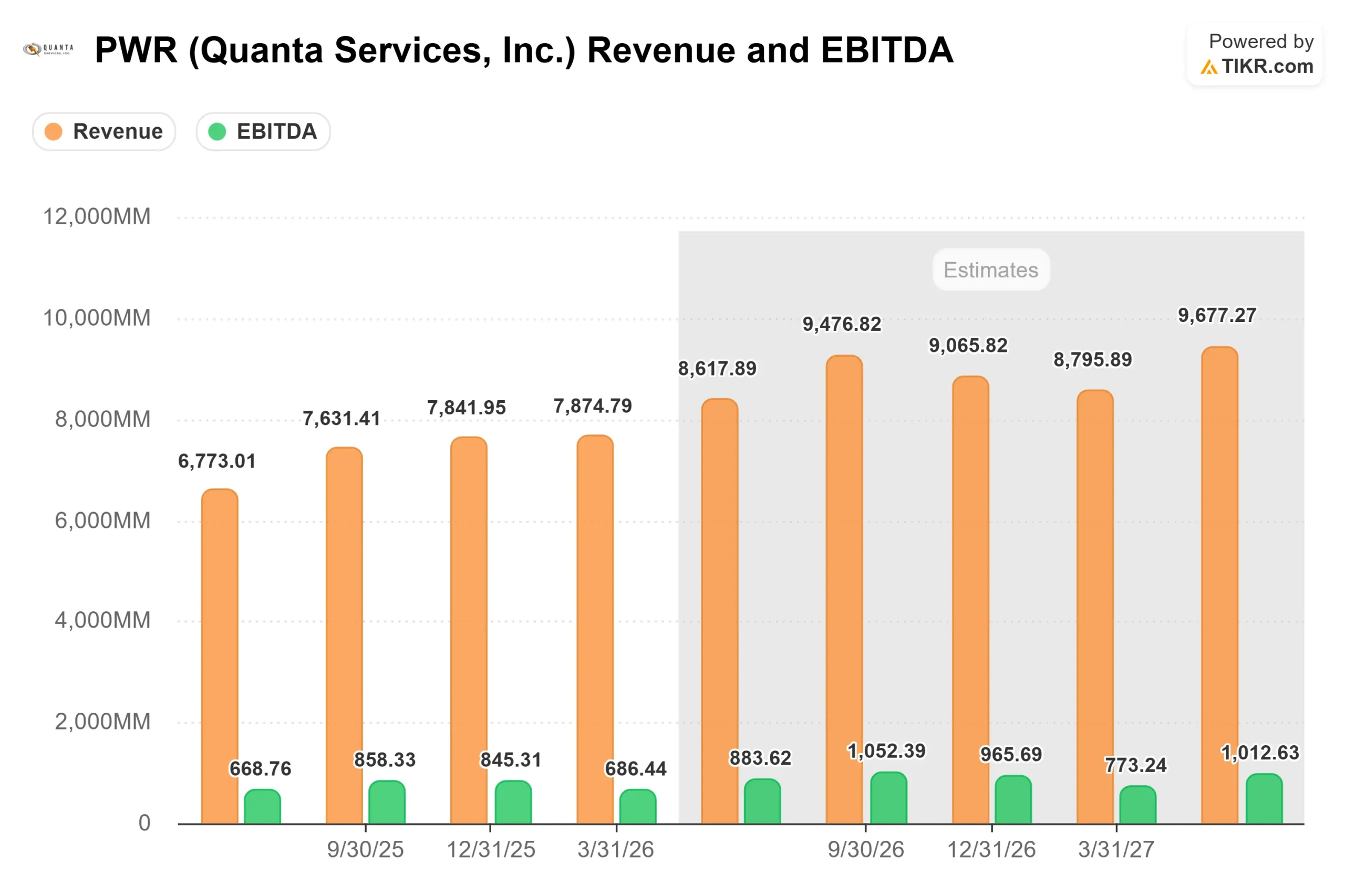Click the TIKR.com orange logo icon
This screenshot has height=896, width=1345.
pos(1208,67)
